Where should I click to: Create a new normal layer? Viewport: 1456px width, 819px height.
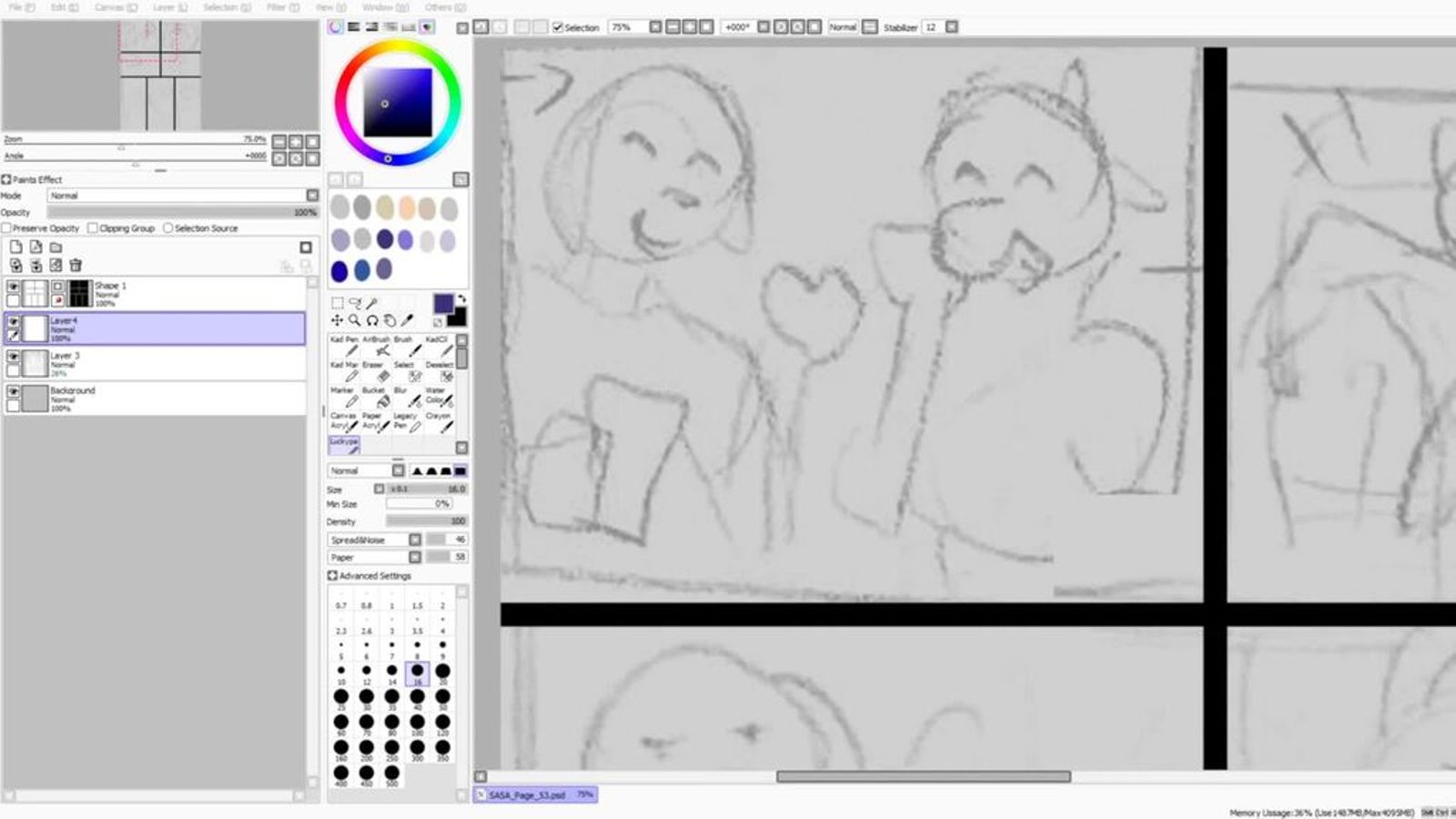(x=15, y=248)
